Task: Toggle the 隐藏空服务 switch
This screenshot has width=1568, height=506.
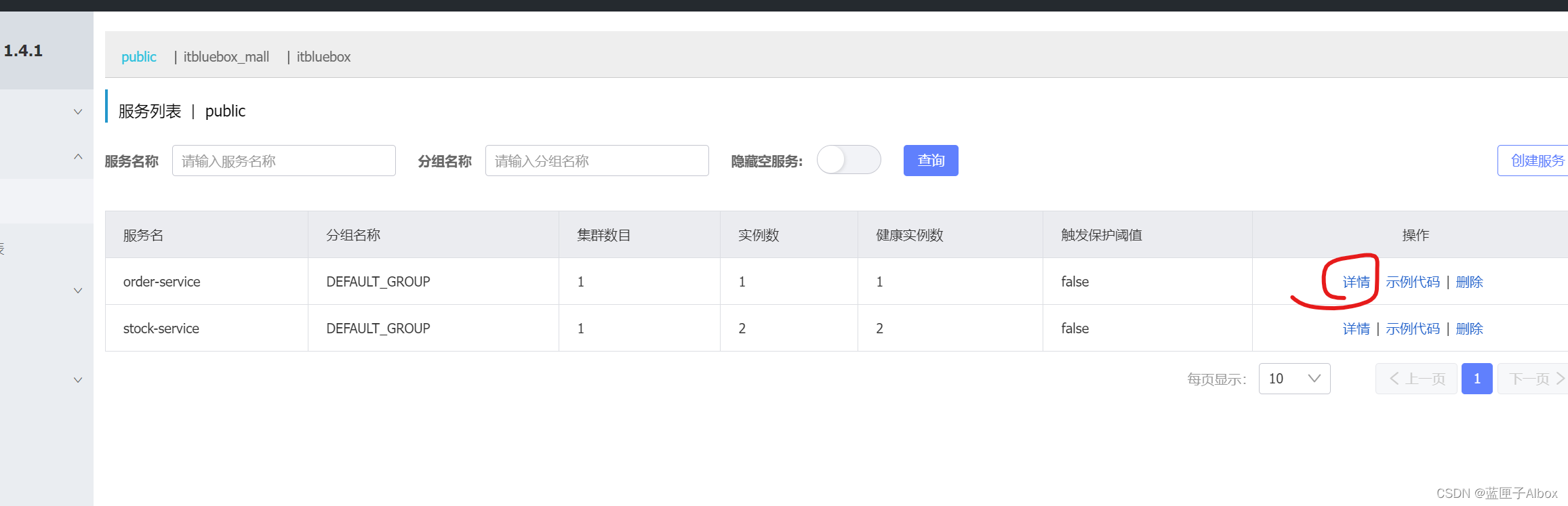Action: [849, 160]
